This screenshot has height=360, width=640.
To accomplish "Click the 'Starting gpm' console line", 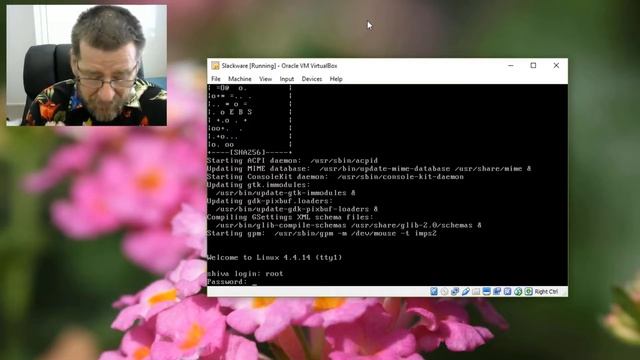I will [x=322, y=233].
